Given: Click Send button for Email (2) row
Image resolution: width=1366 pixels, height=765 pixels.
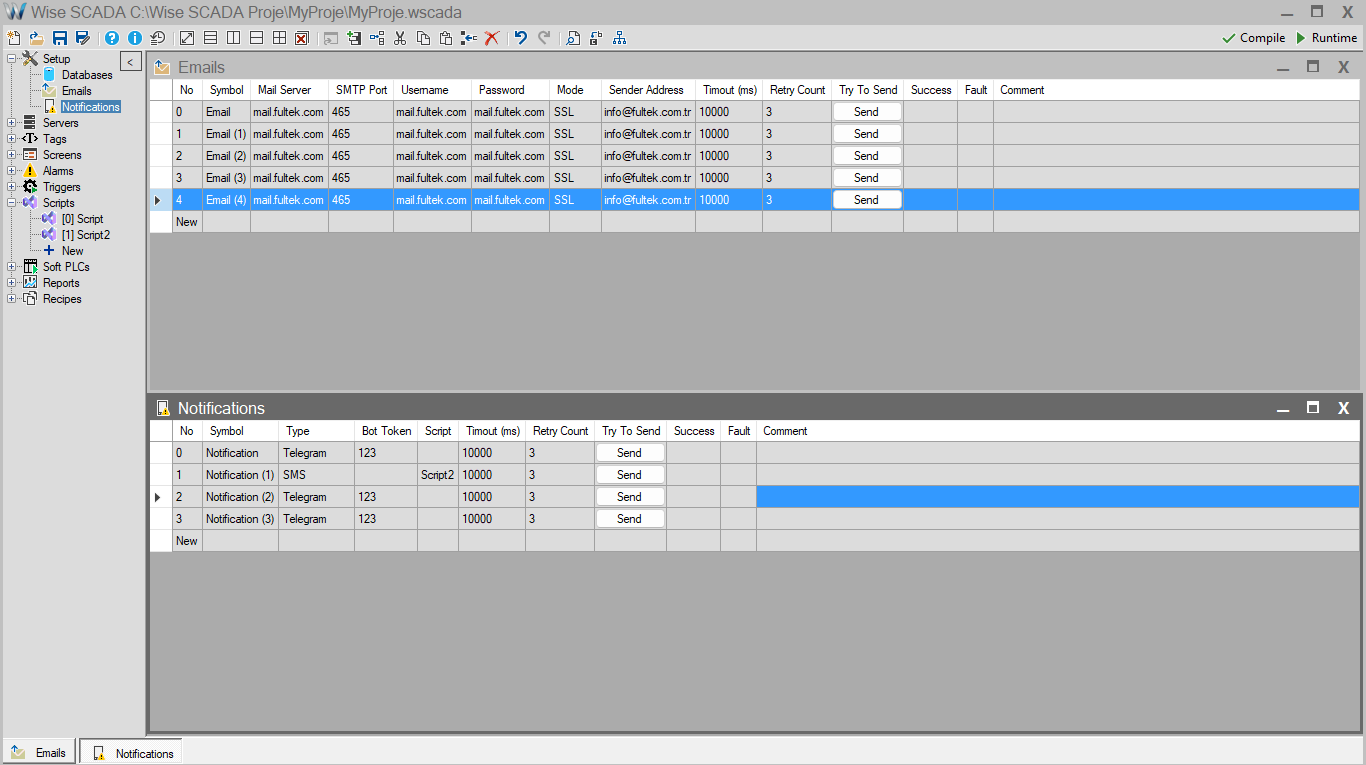Looking at the screenshot, I should coord(866,156).
